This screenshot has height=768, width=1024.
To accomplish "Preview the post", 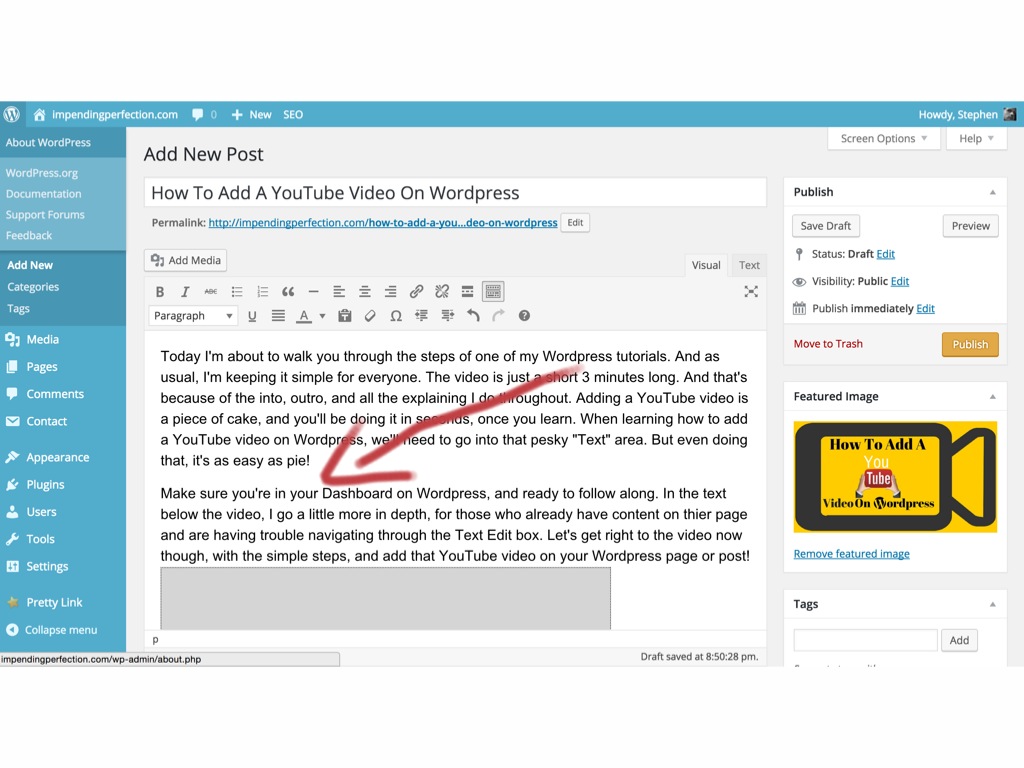I will pos(970,226).
